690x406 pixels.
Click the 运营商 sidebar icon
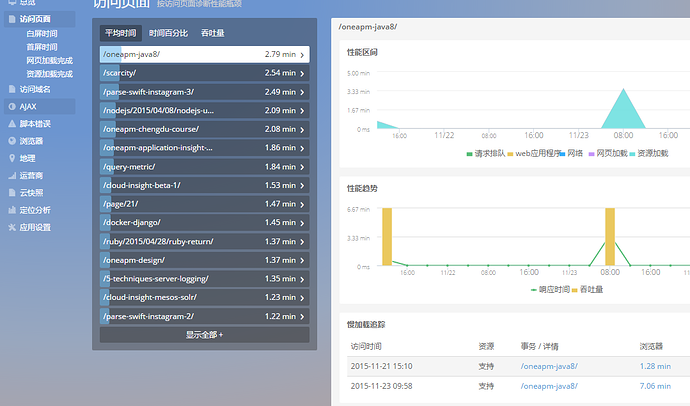10,175
